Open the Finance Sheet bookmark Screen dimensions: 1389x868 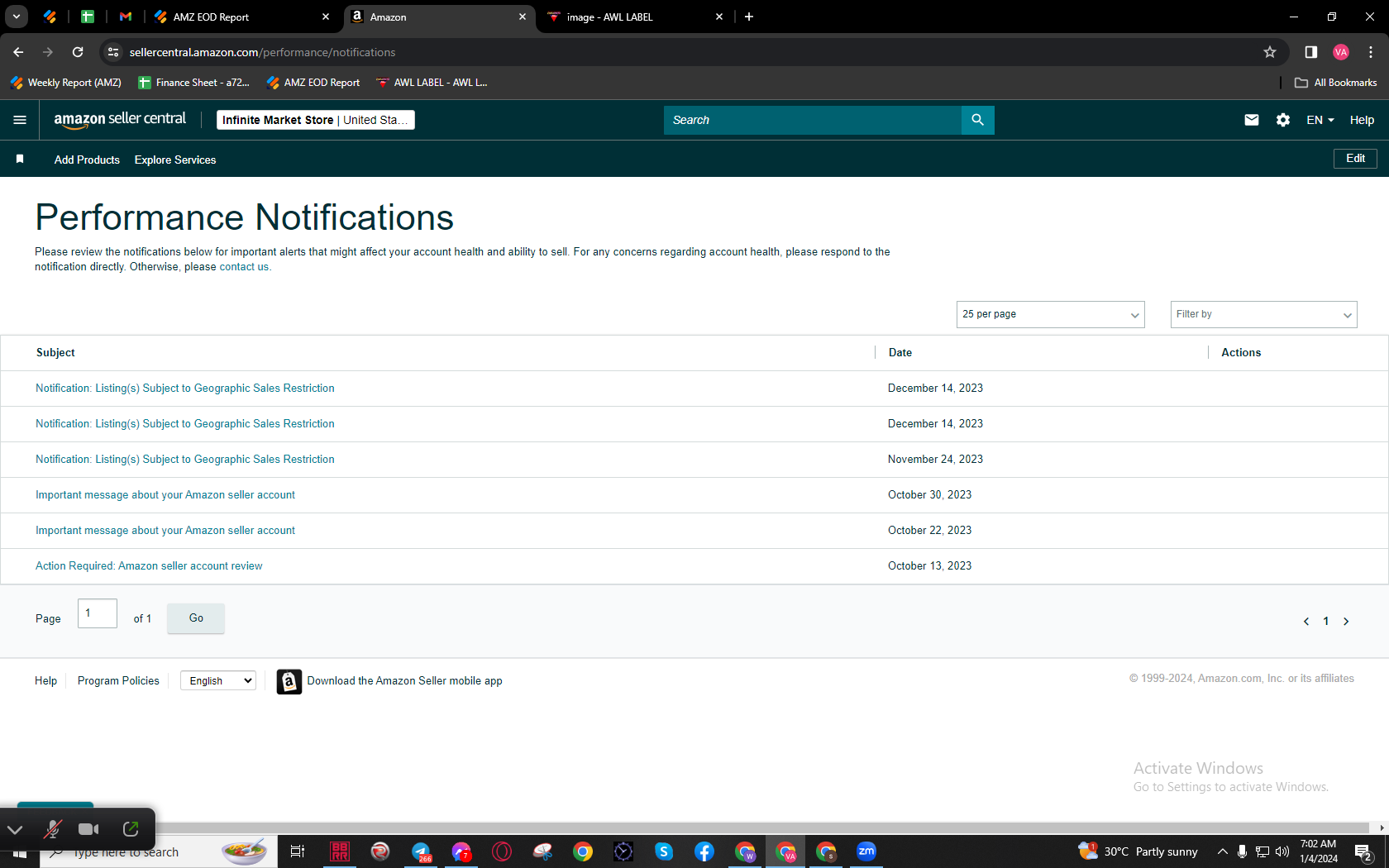click(x=194, y=83)
